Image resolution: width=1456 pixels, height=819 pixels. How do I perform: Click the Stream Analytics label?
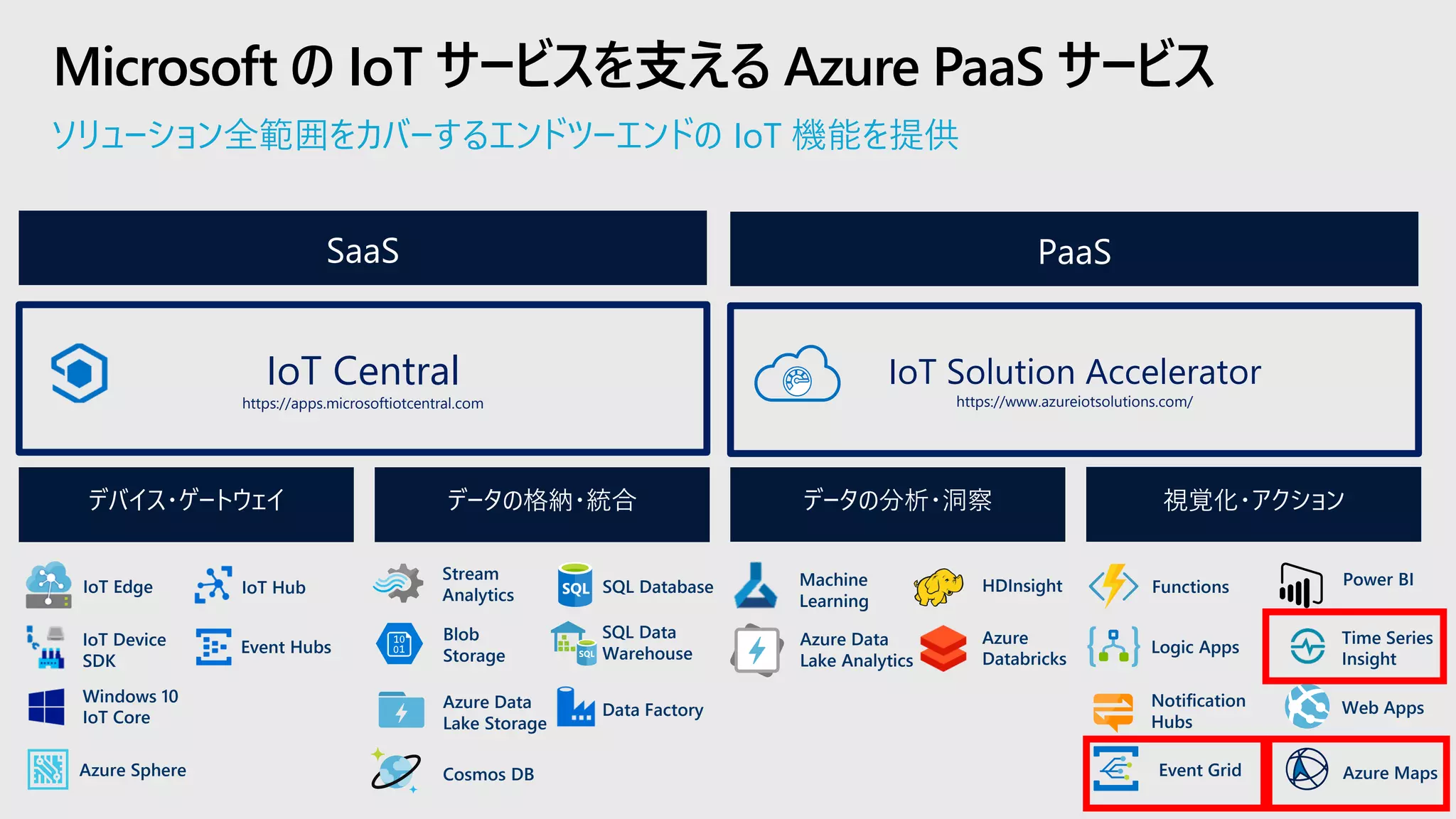pos(478,584)
